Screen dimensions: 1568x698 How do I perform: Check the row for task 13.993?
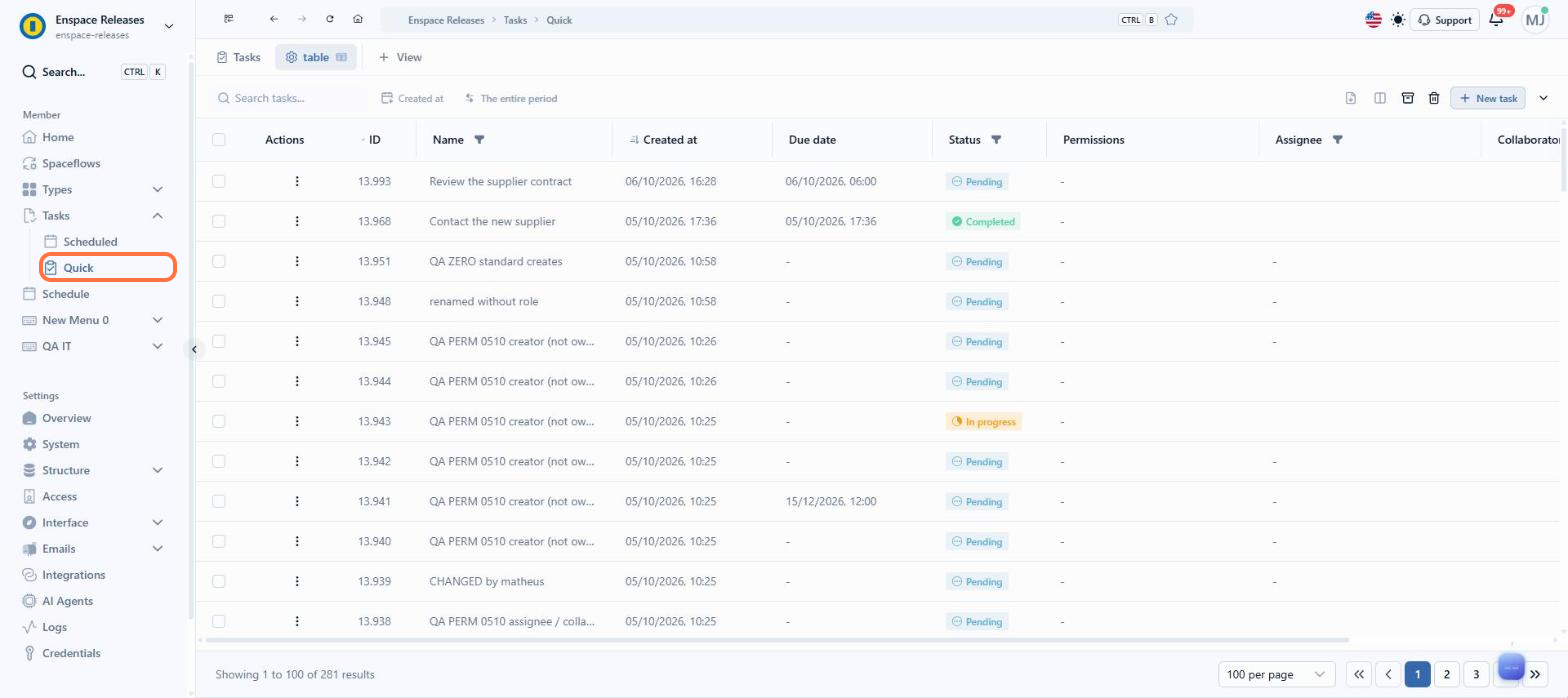coord(219,181)
